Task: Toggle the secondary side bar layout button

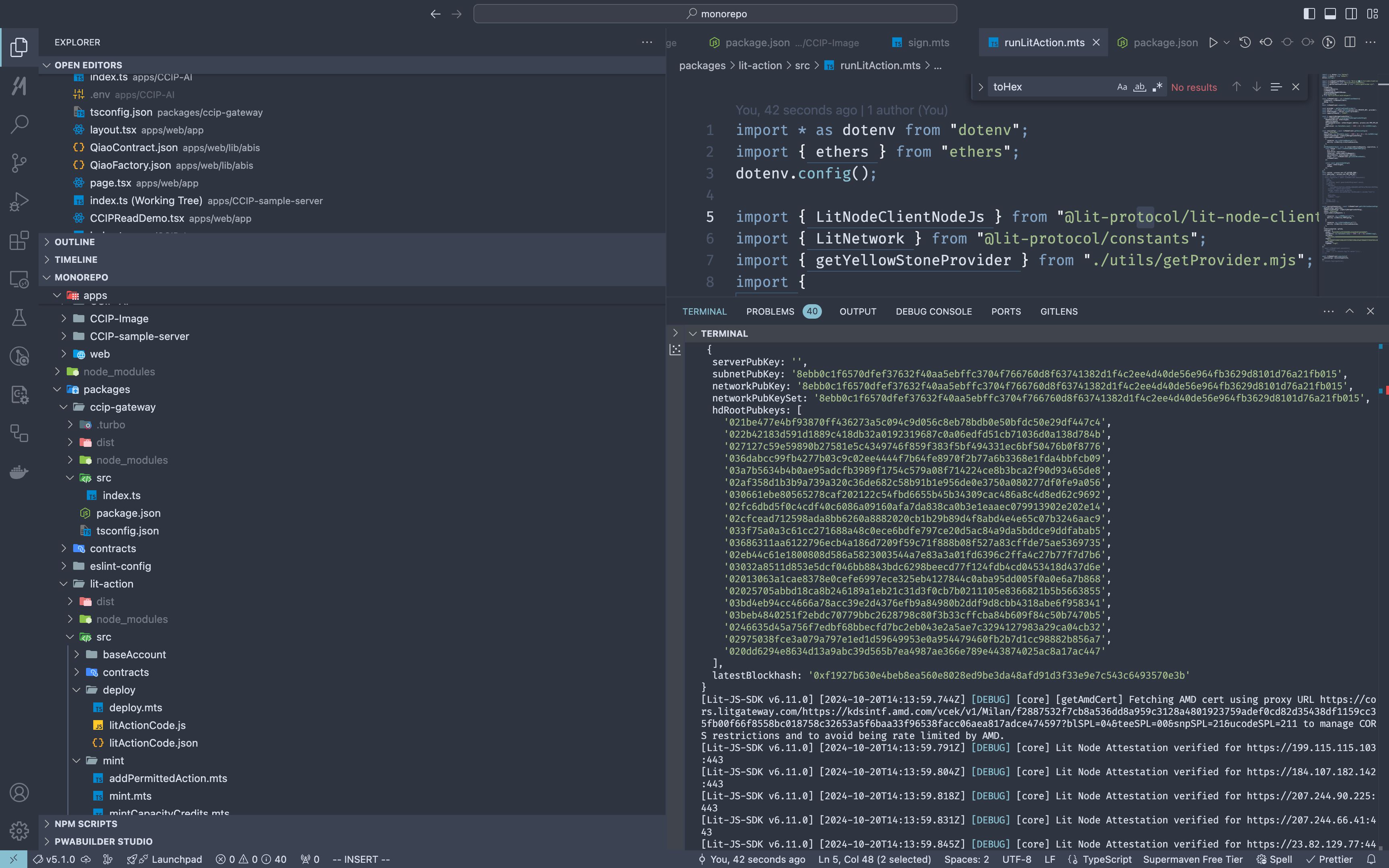Action: (1351, 14)
